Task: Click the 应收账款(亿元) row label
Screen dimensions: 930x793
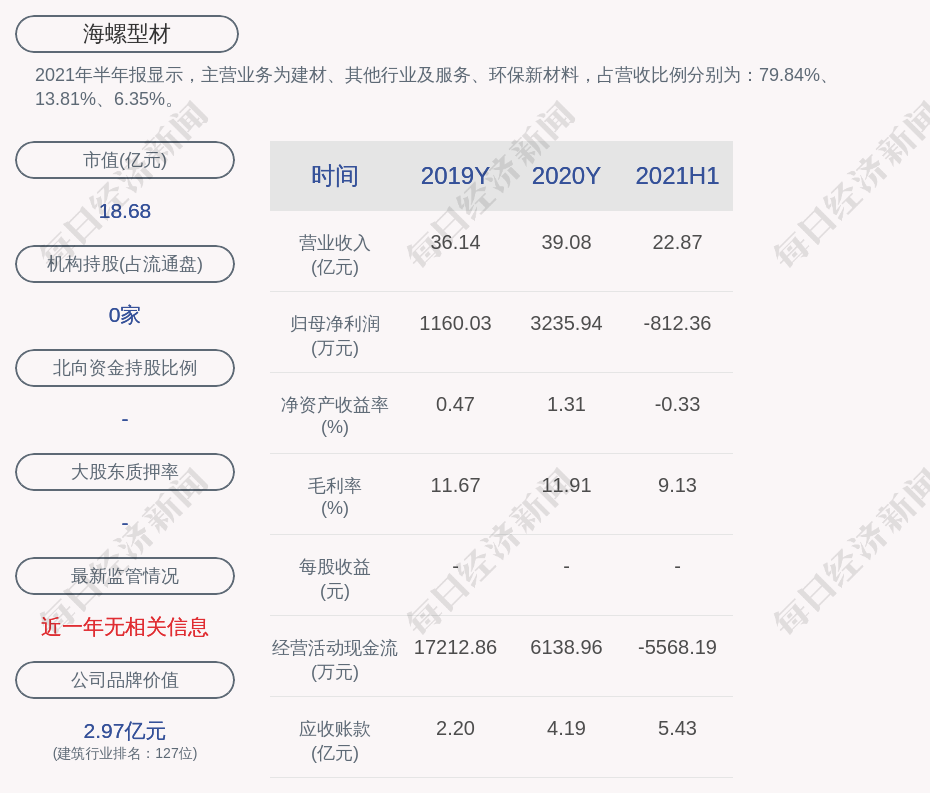Action: click(x=335, y=740)
